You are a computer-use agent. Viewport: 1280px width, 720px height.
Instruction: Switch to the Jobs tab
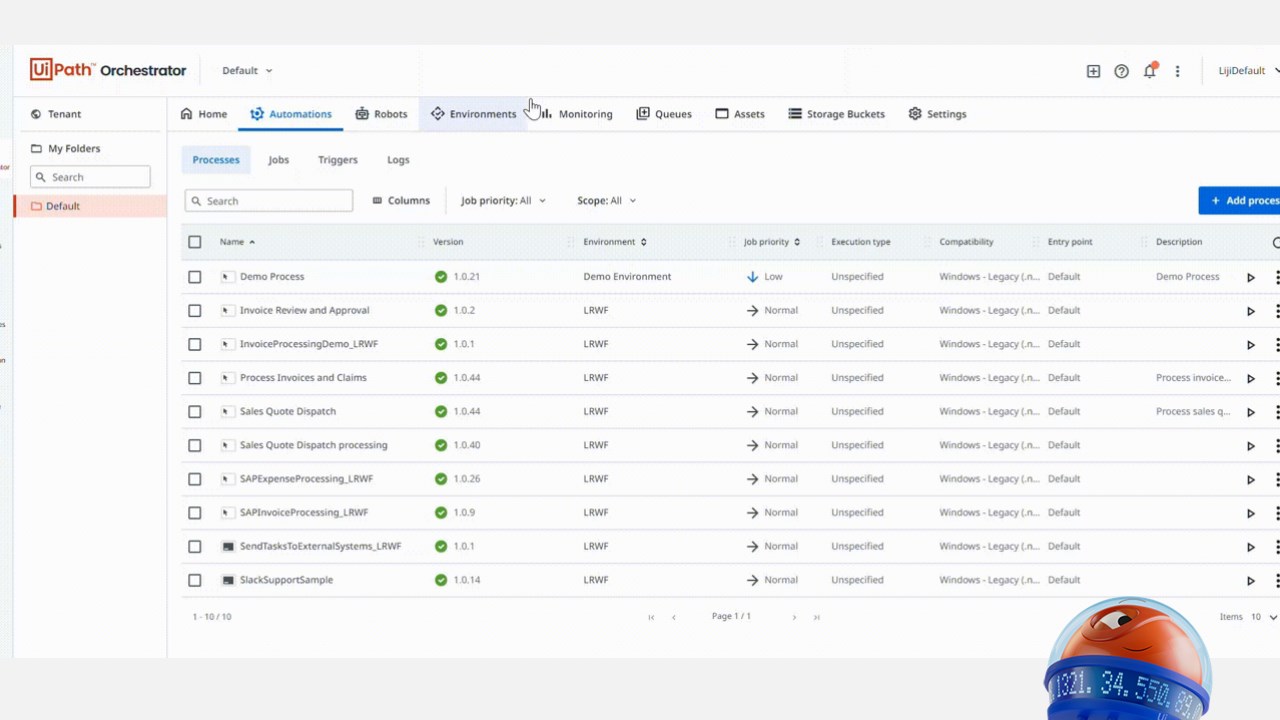coord(278,160)
